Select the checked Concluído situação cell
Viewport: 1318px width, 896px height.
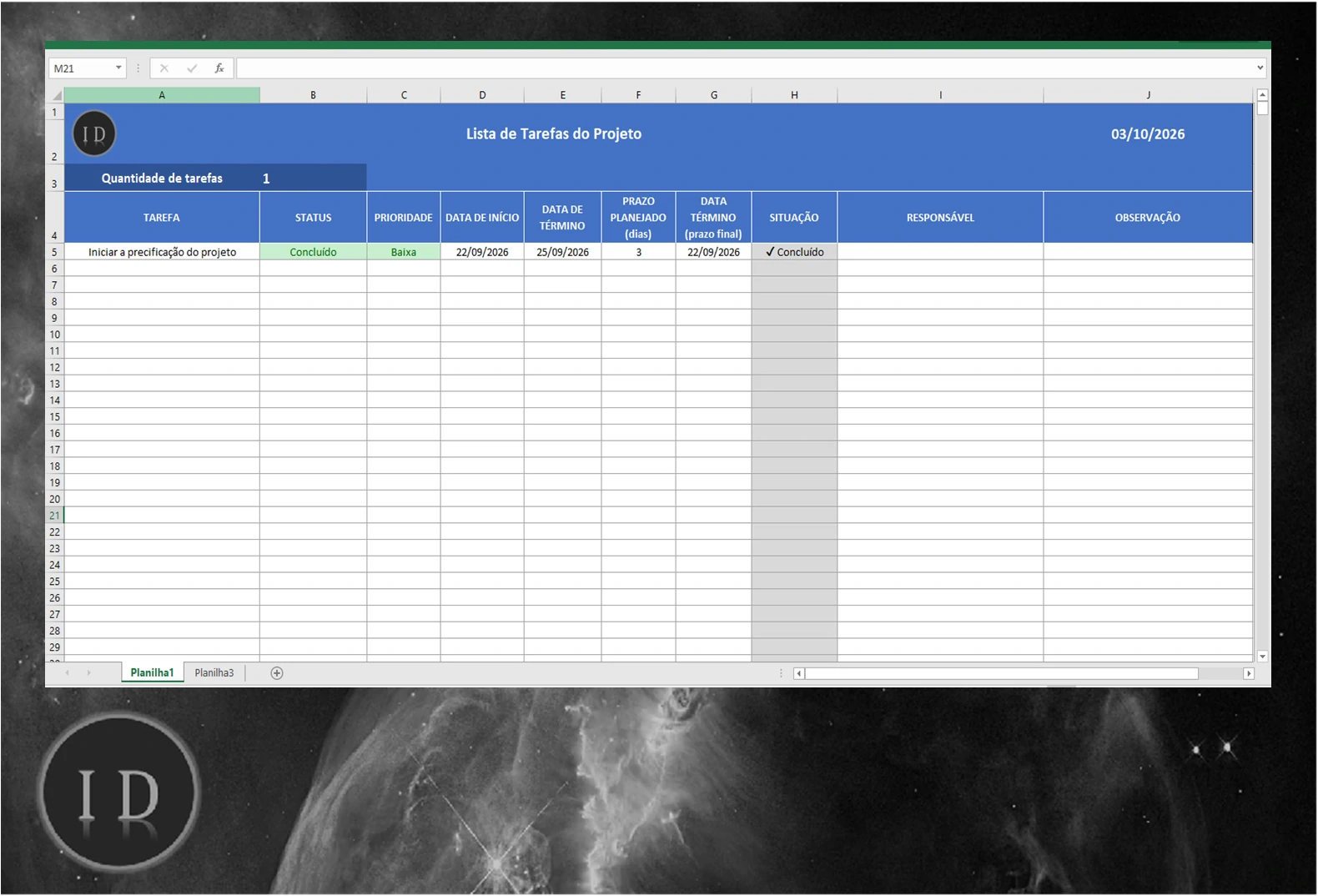click(794, 252)
